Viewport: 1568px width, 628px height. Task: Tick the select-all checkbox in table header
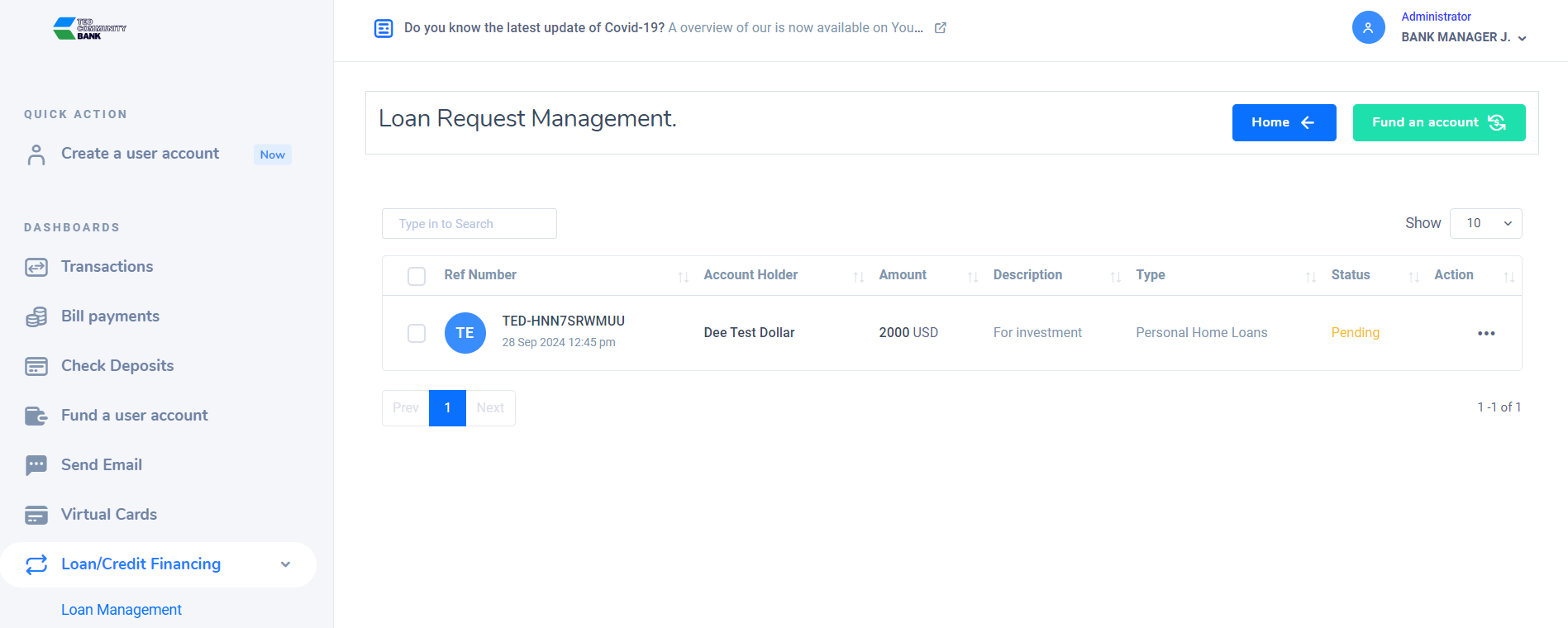coord(417,276)
